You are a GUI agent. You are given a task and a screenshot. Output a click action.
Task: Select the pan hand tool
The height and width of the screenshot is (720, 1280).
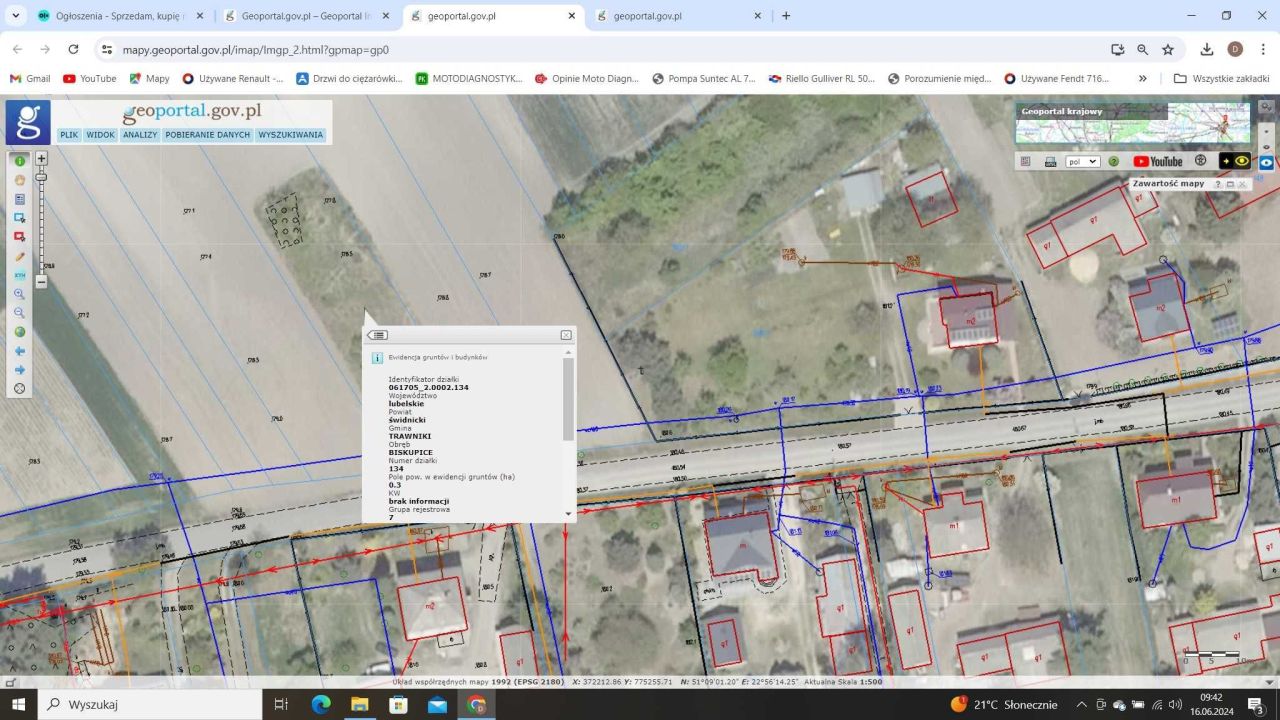click(19, 180)
